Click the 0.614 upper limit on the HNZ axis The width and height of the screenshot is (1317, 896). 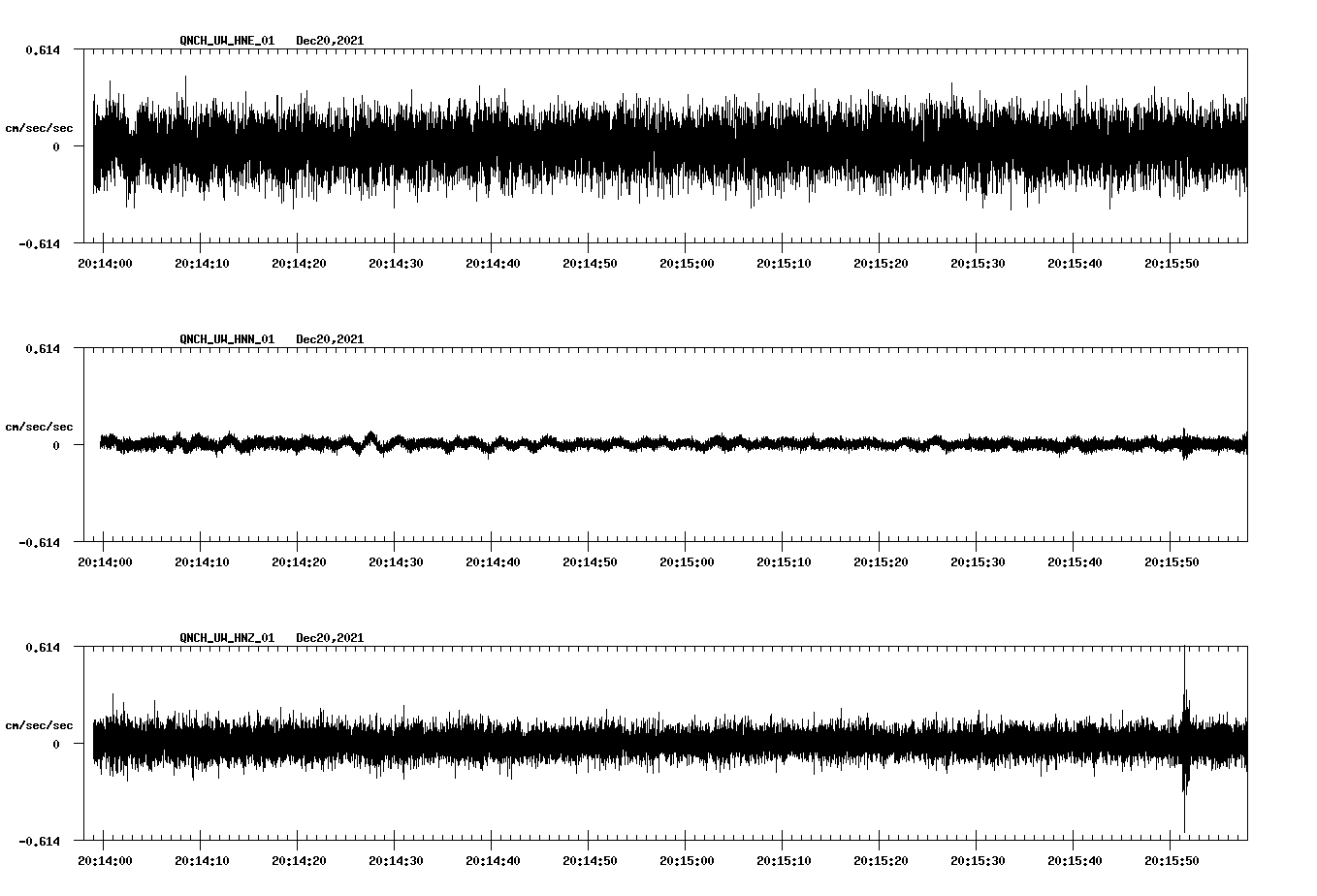(43, 647)
